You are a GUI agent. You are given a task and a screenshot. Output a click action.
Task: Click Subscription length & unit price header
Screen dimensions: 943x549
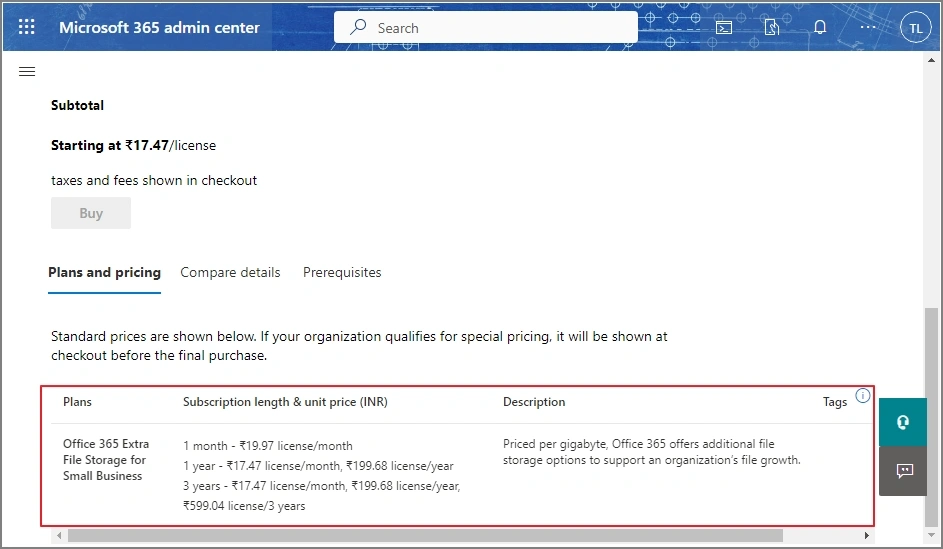(285, 402)
